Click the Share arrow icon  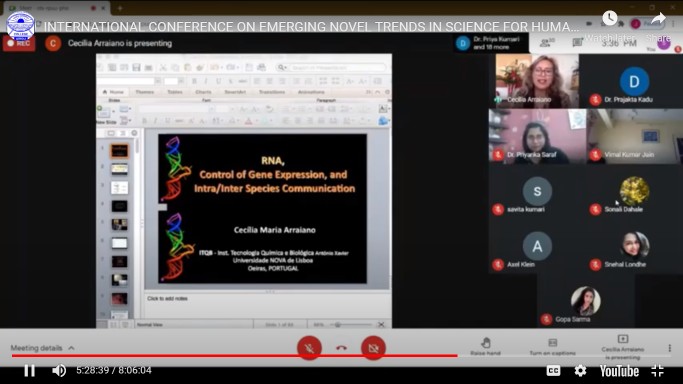click(x=658, y=18)
